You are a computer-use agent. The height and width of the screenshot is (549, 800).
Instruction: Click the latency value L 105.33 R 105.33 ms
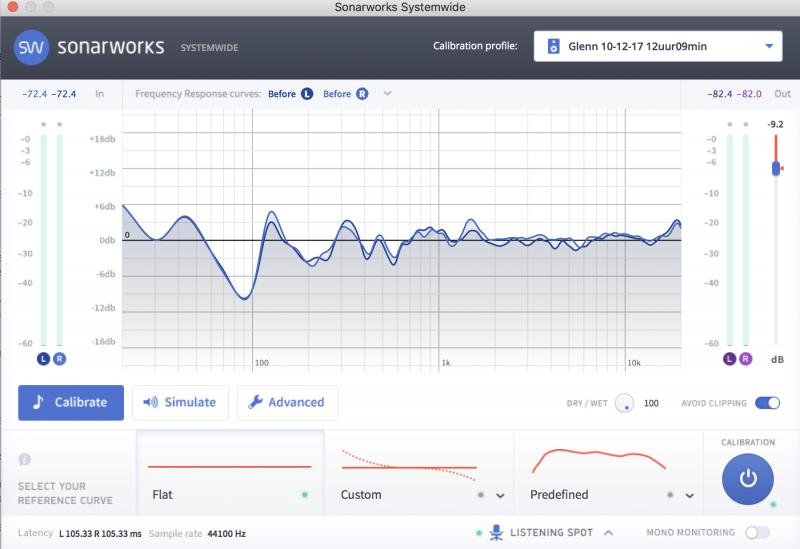(x=100, y=534)
